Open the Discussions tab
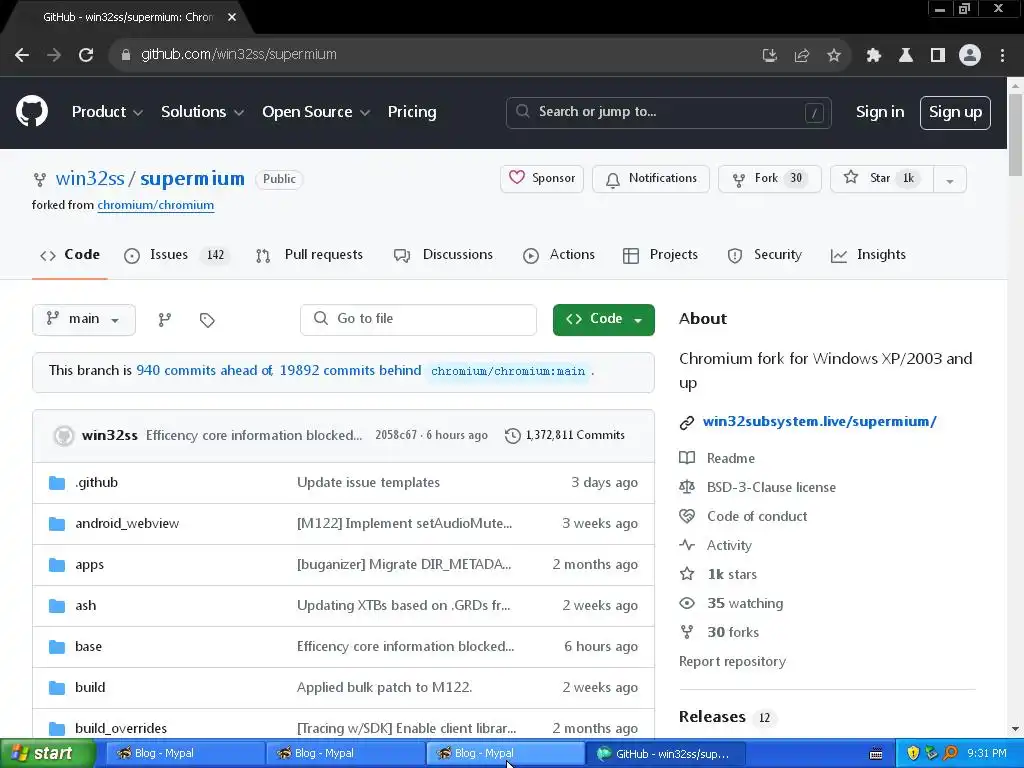Viewport: 1024px width, 768px height. click(x=443, y=255)
